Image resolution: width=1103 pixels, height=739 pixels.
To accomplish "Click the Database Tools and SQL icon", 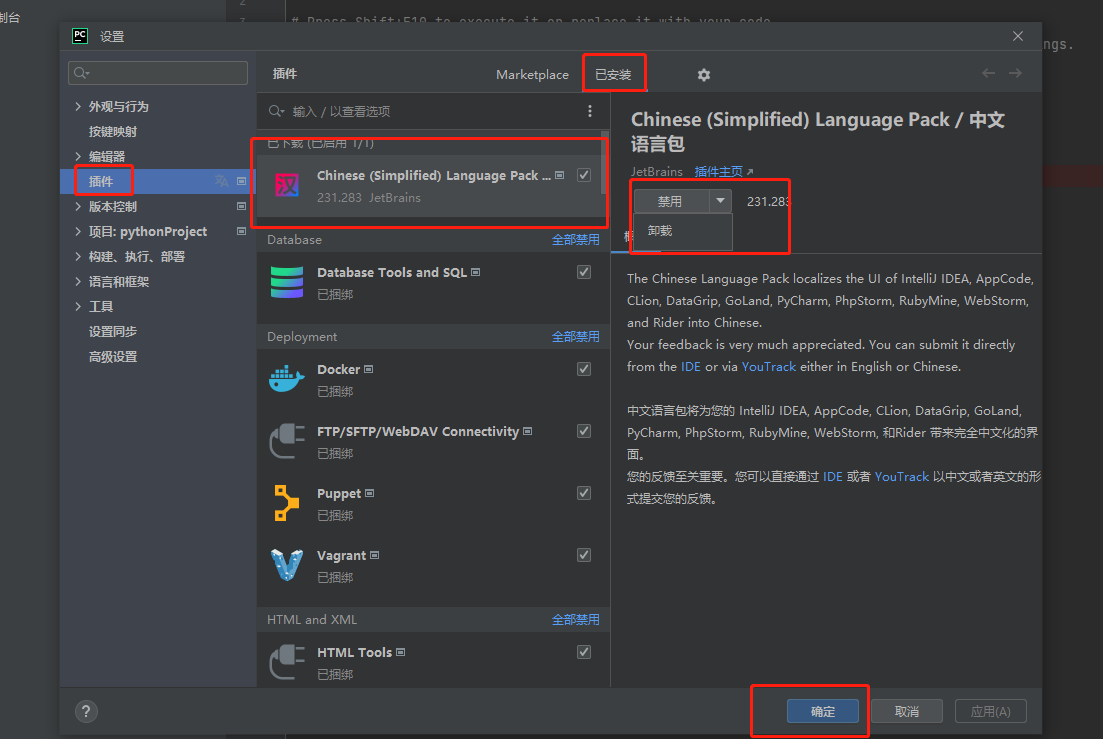I will 287,283.
